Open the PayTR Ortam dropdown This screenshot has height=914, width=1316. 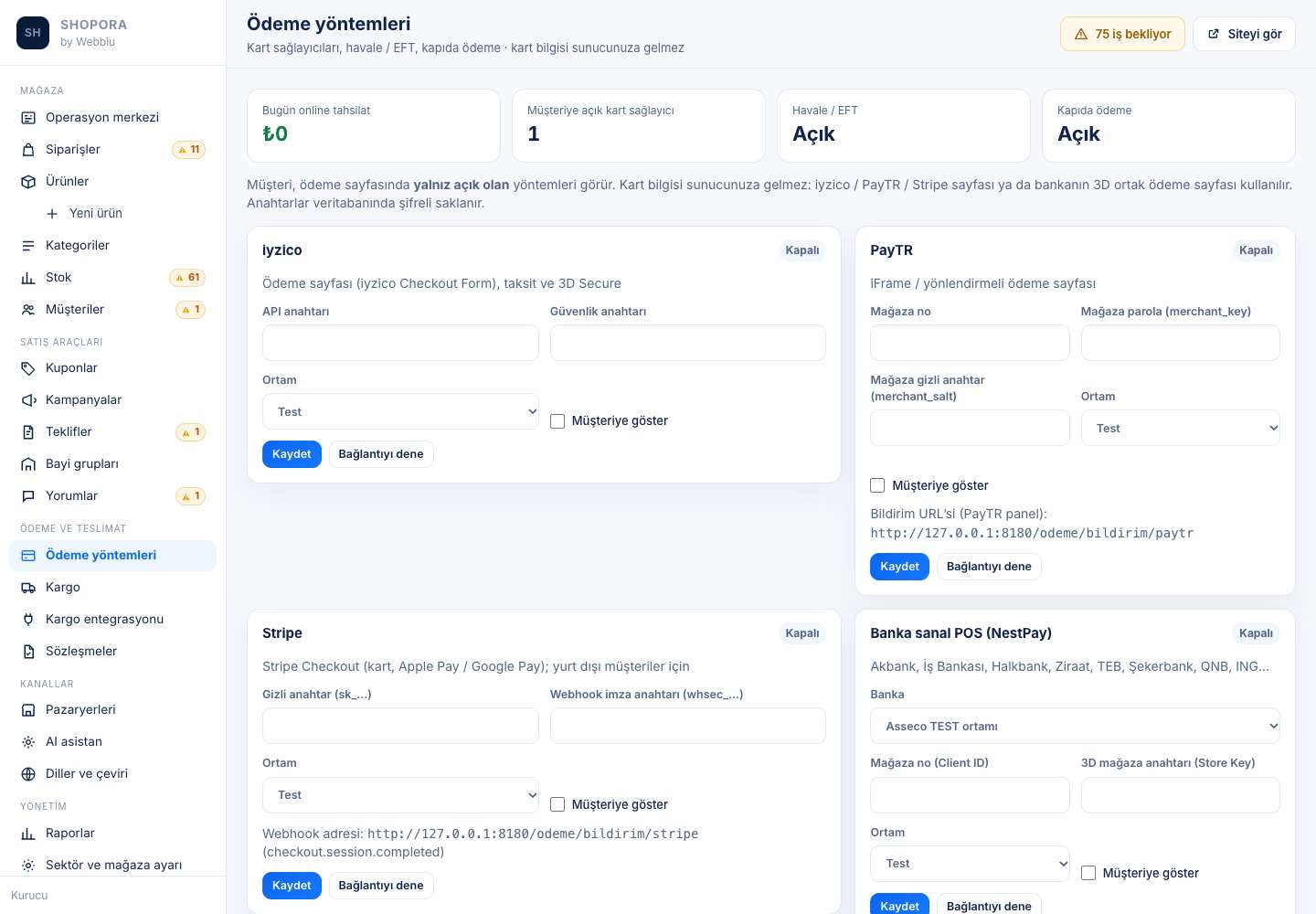tap(1181, 428)
